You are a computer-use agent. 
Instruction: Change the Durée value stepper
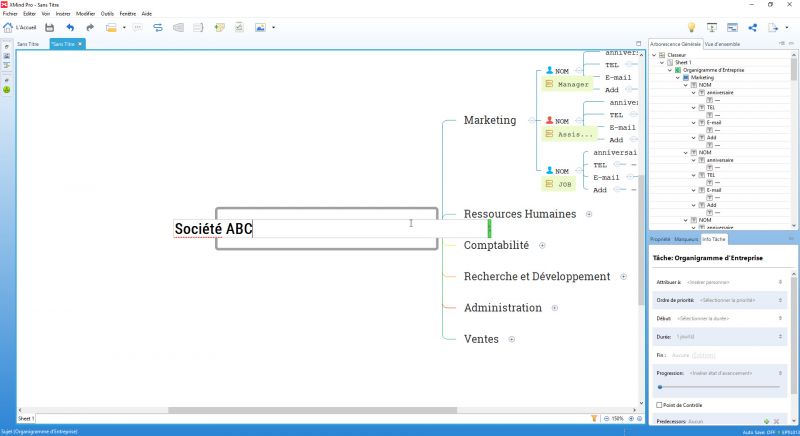780,337
